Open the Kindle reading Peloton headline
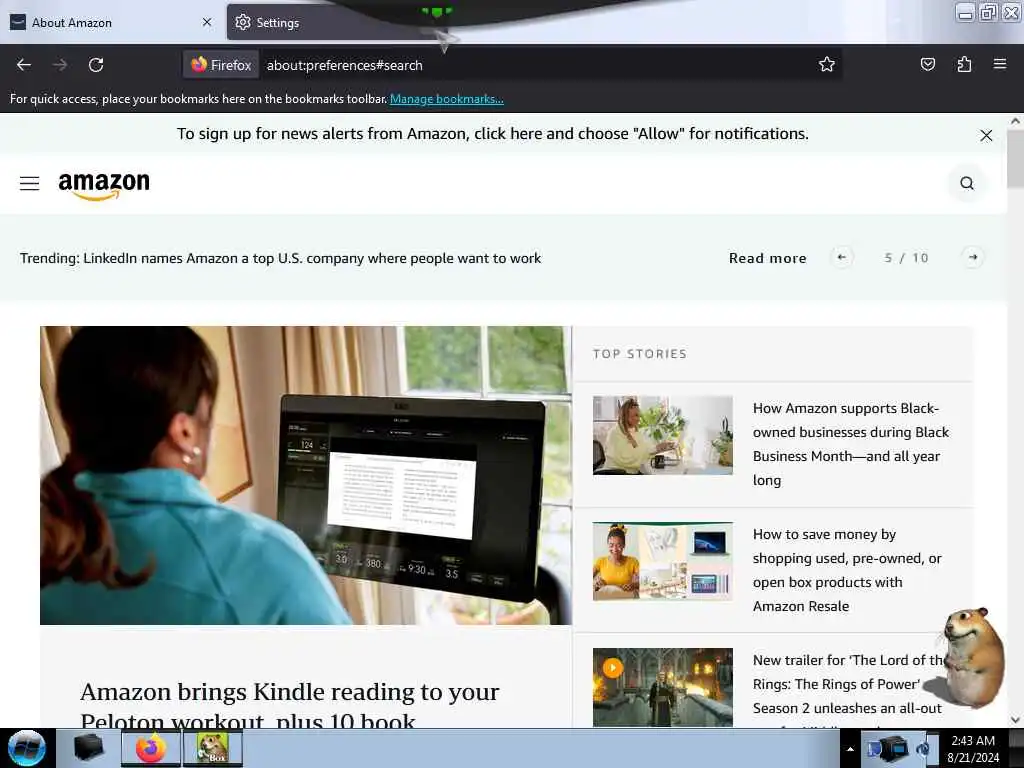Screen dimensions: 1024x768 290,704
